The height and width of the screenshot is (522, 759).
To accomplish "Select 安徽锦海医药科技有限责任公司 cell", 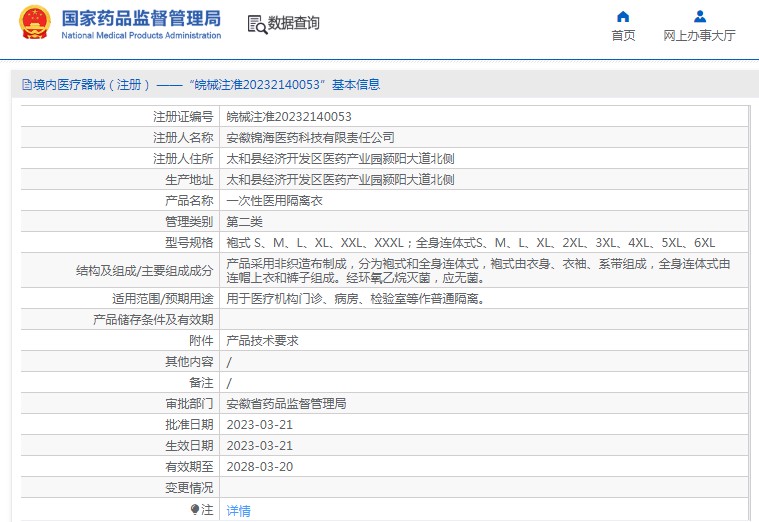I will (x=310, y=138).
